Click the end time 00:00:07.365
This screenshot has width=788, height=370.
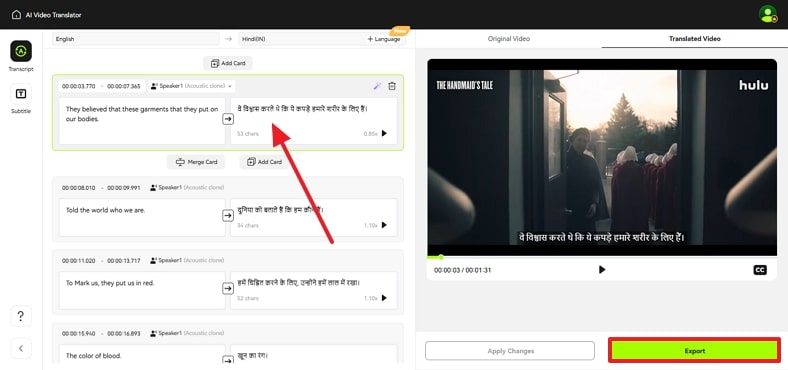(x=124, y=86)
